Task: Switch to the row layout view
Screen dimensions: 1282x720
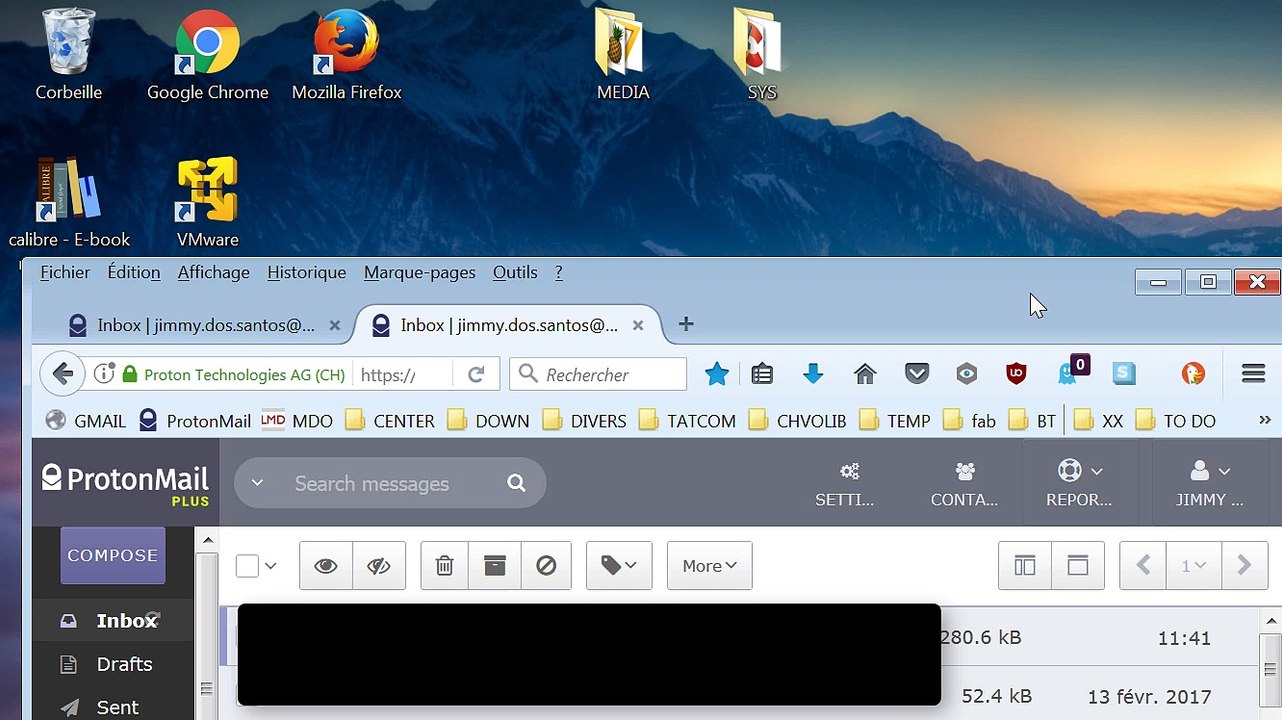Action: click(x=1078, y=566)
